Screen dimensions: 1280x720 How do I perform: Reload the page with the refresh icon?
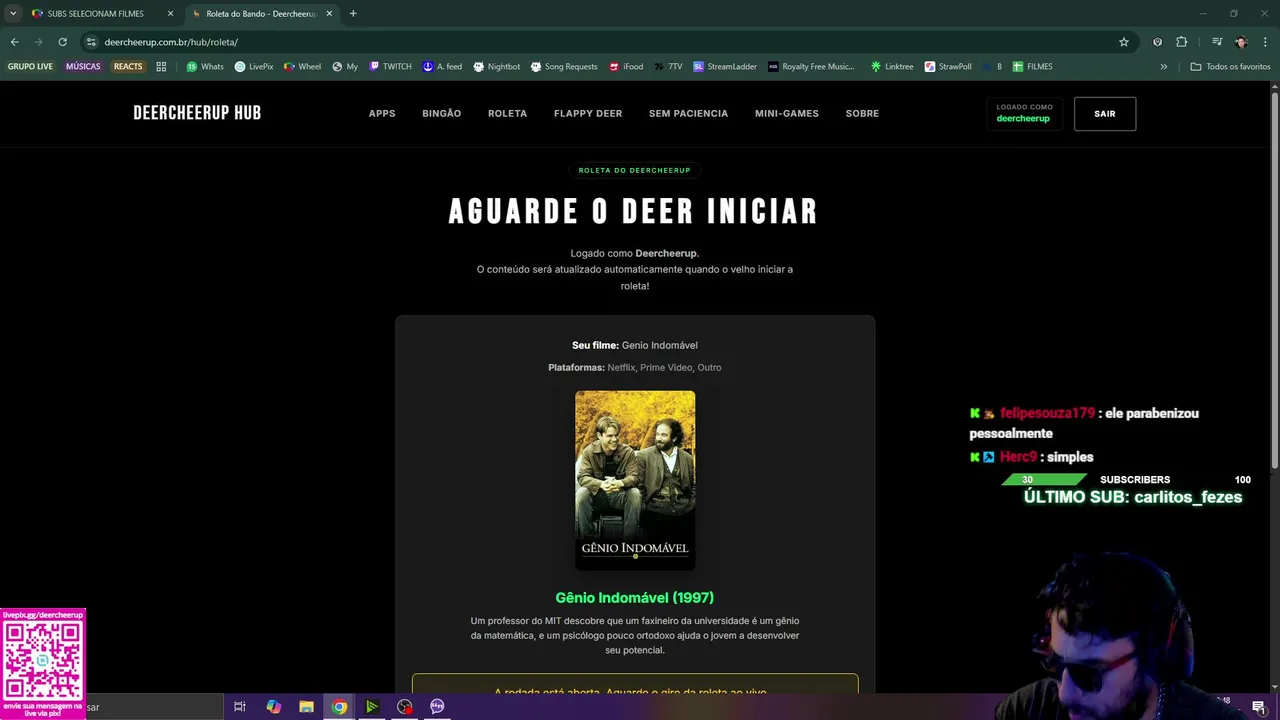click(x=62, y=42)
